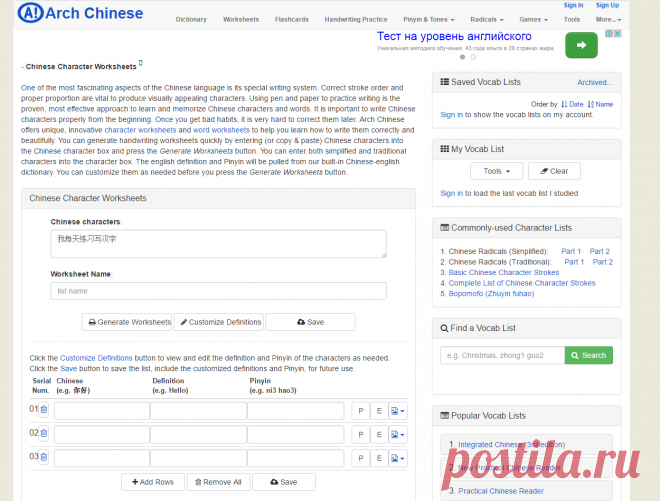Viewport: 660px width, 501px height.
Task: Click the E button in row 01
Action: (x=379, y=411)
